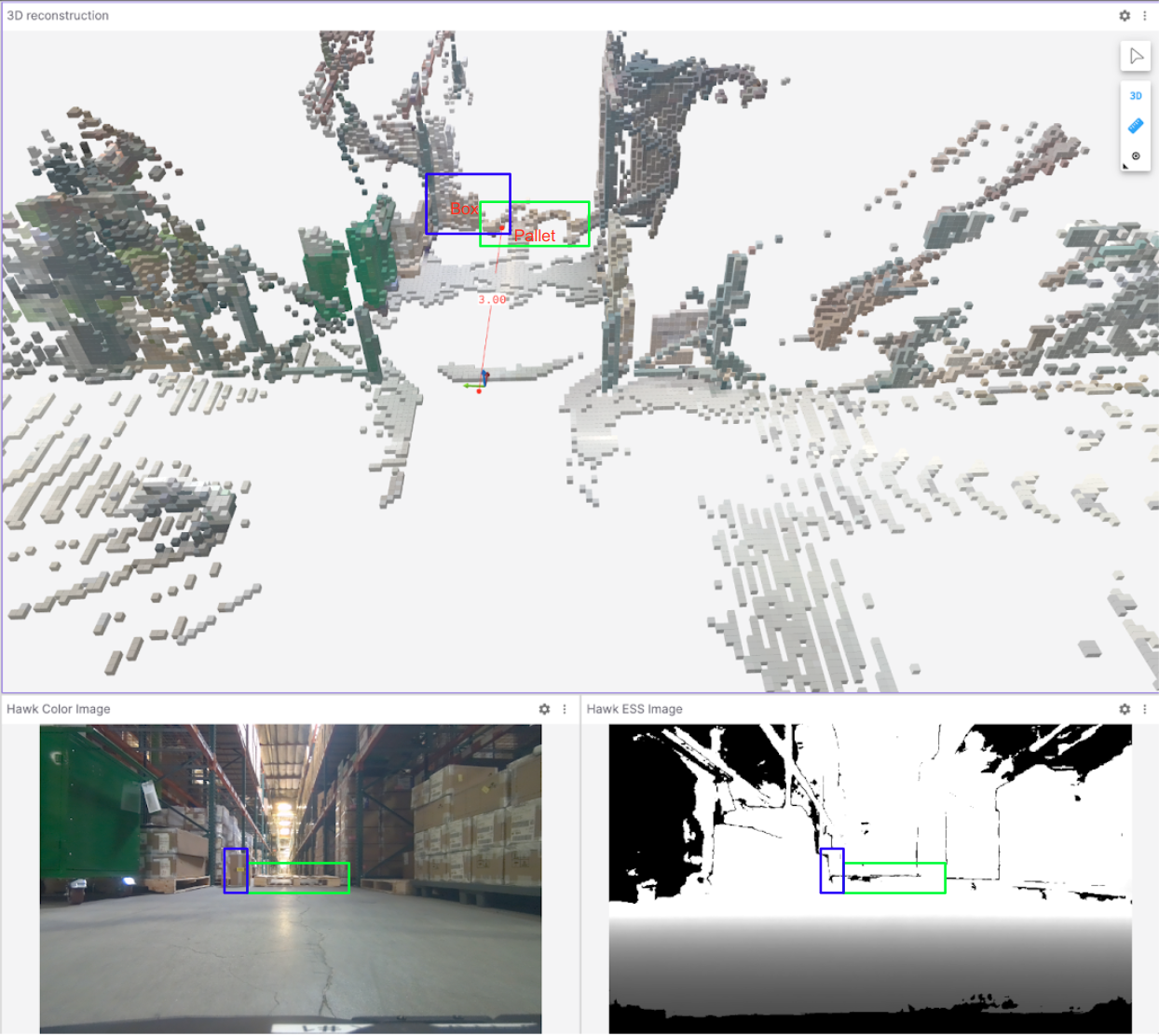
Task: Click the red Pallet label in the 3D view
Action: click(535, 236)
